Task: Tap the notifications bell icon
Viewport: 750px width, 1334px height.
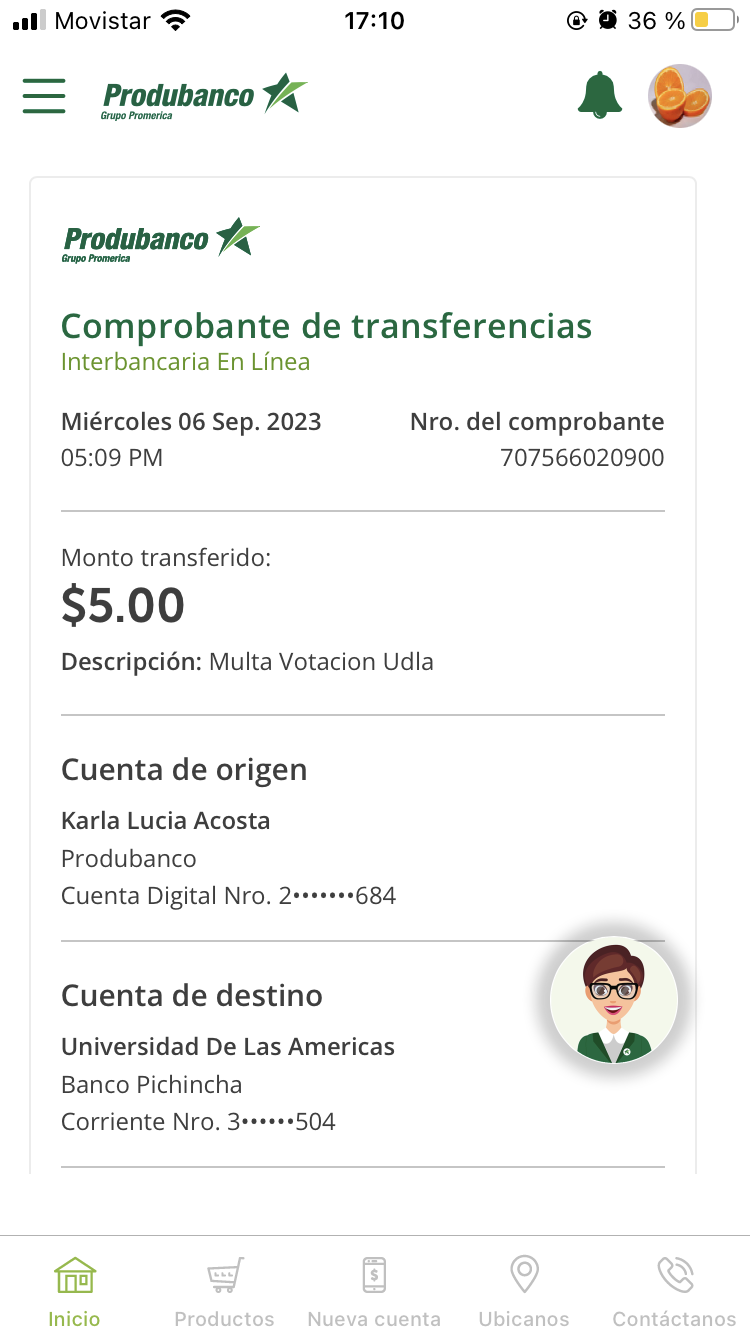Action: click(599, 96)
